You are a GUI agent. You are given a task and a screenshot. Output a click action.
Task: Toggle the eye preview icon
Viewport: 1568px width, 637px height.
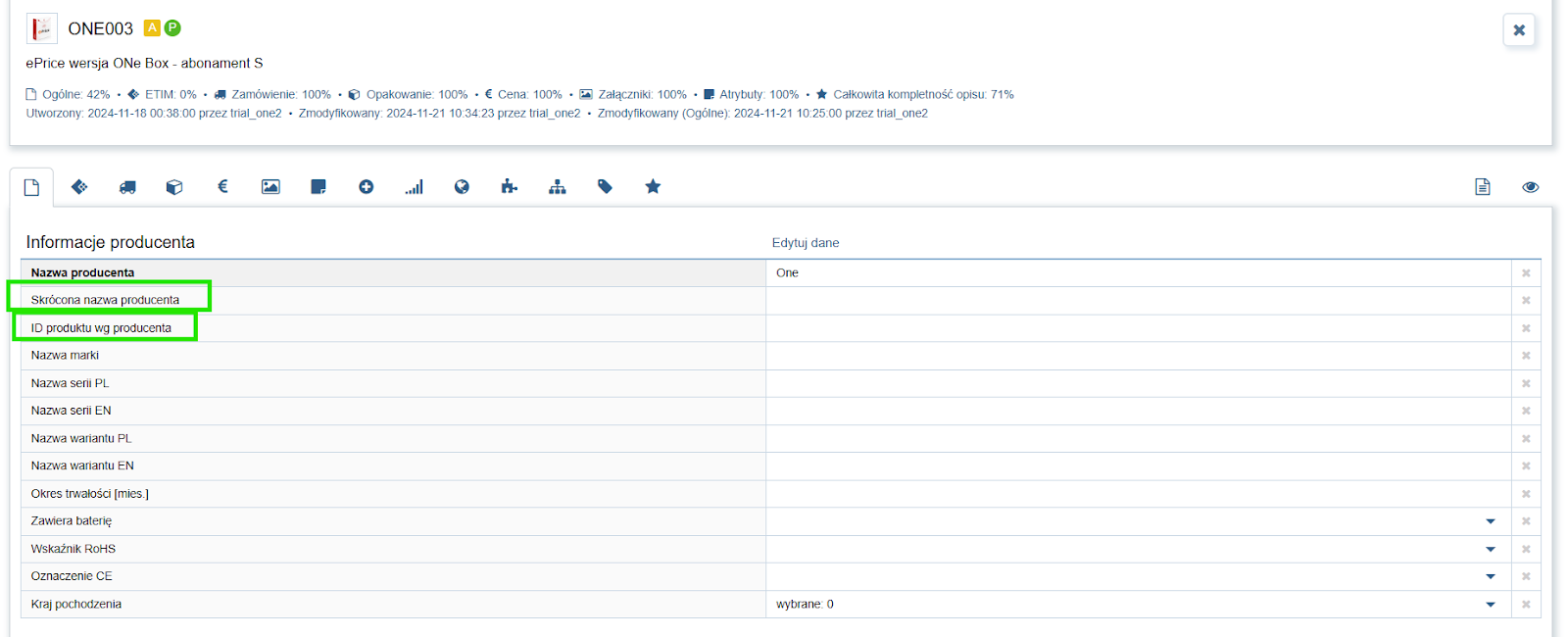1531,187
